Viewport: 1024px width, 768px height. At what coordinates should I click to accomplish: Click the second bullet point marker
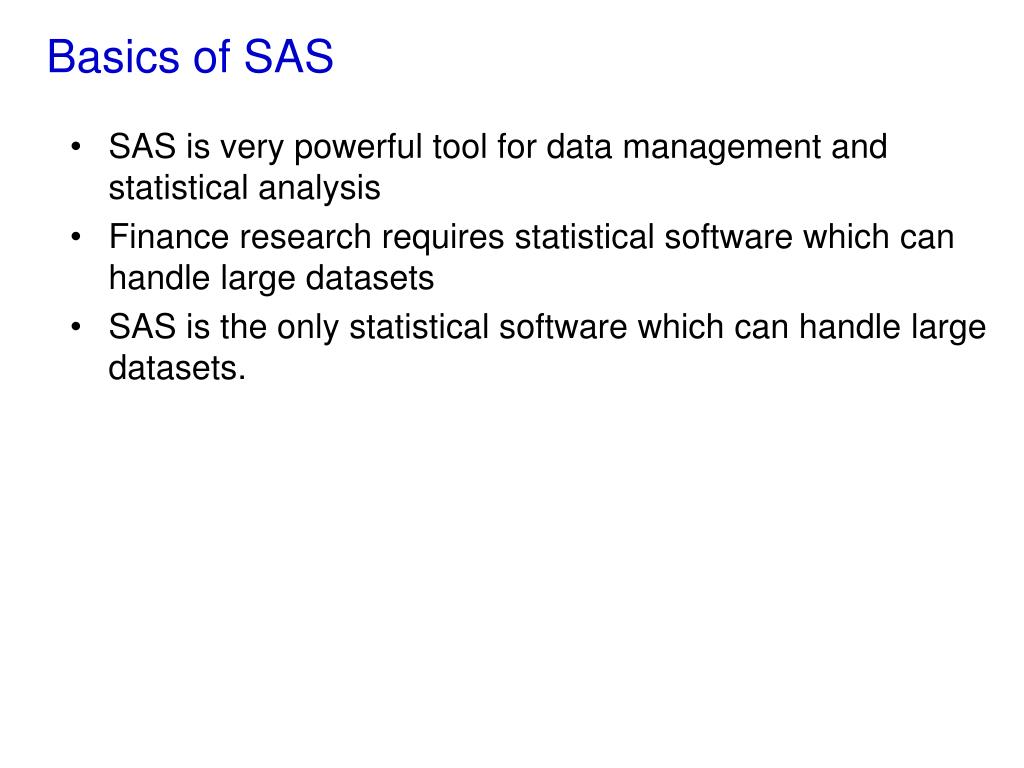[x=78, y=238]
